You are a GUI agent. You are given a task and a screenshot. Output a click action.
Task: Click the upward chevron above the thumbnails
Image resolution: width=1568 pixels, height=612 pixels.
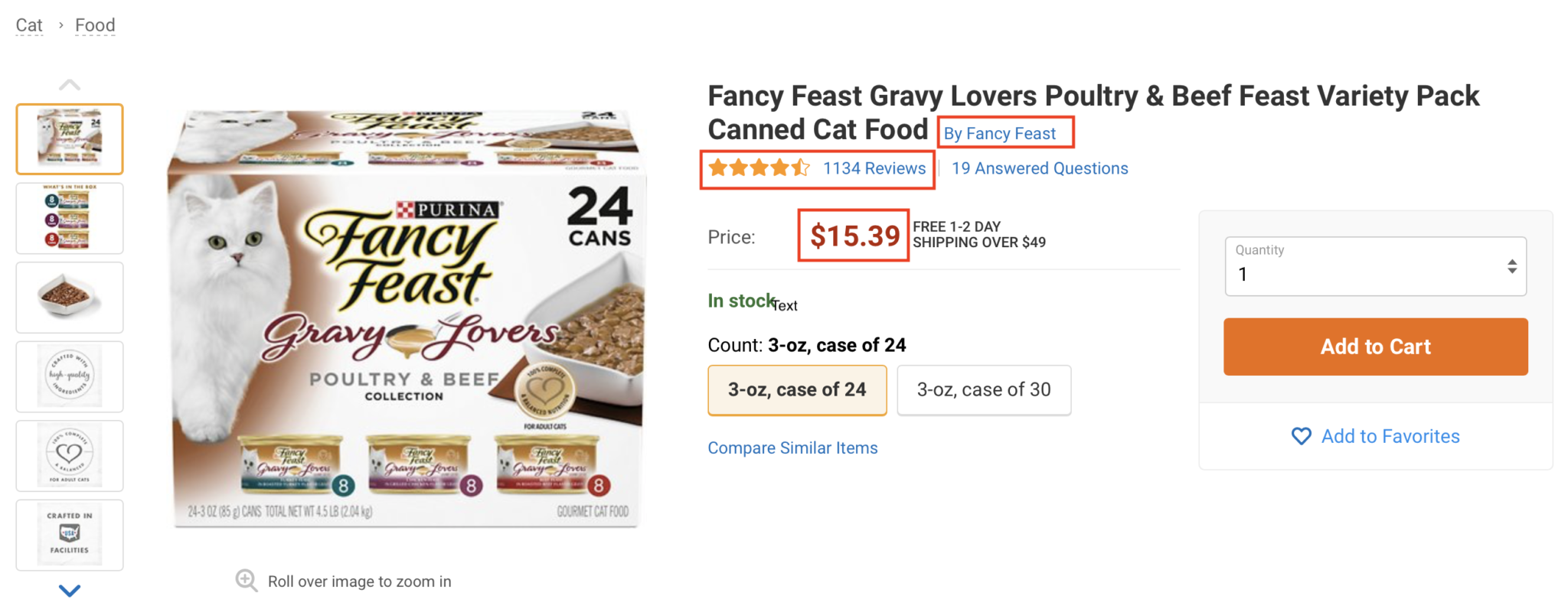(70, 83)
